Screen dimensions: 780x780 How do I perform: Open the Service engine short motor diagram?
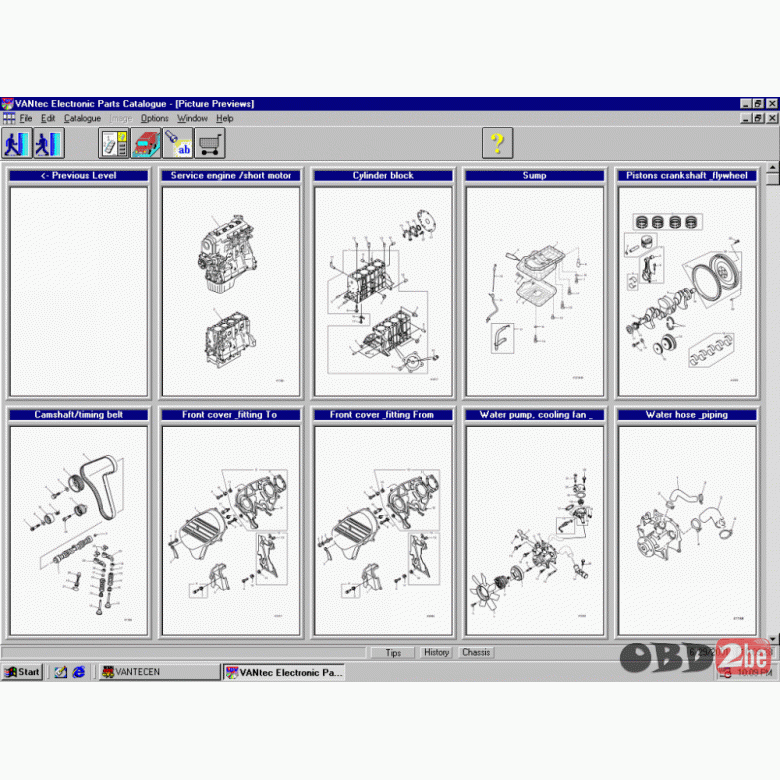[231, 292]
